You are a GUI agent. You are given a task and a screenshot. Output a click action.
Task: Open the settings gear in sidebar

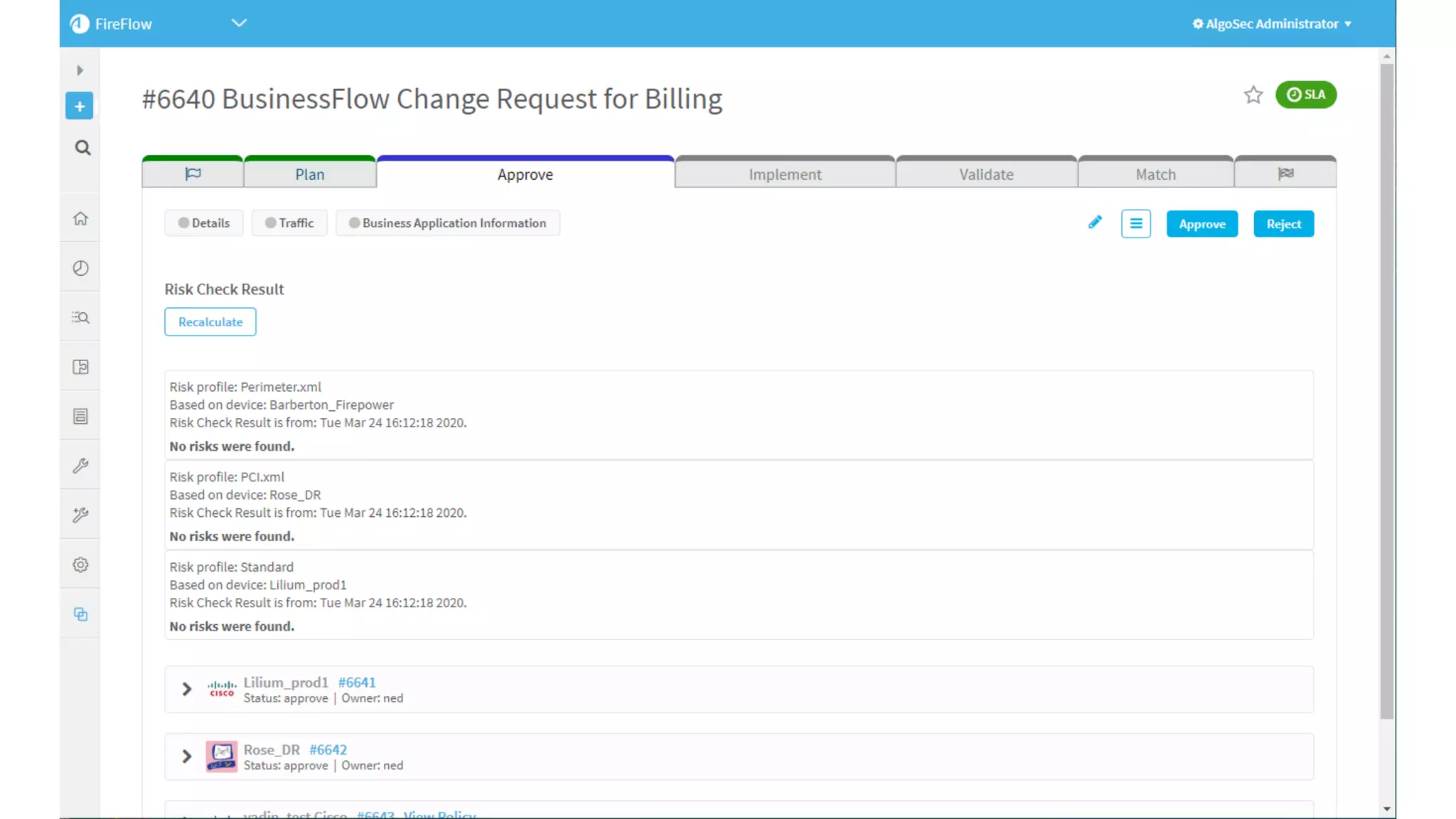point(80,565)
